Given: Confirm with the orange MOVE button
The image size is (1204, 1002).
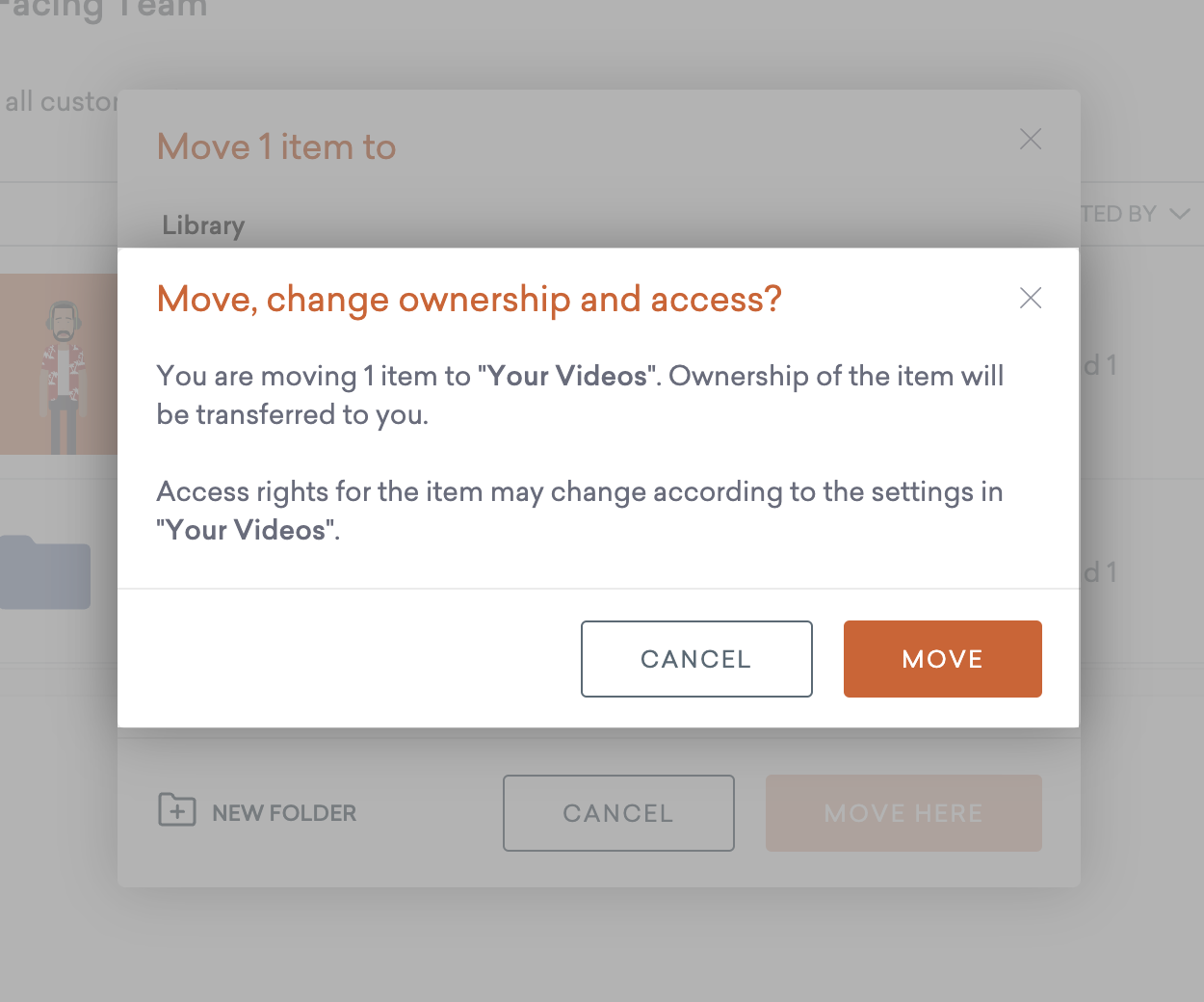Looking at the screenshot, I should (x=942, y=659).
